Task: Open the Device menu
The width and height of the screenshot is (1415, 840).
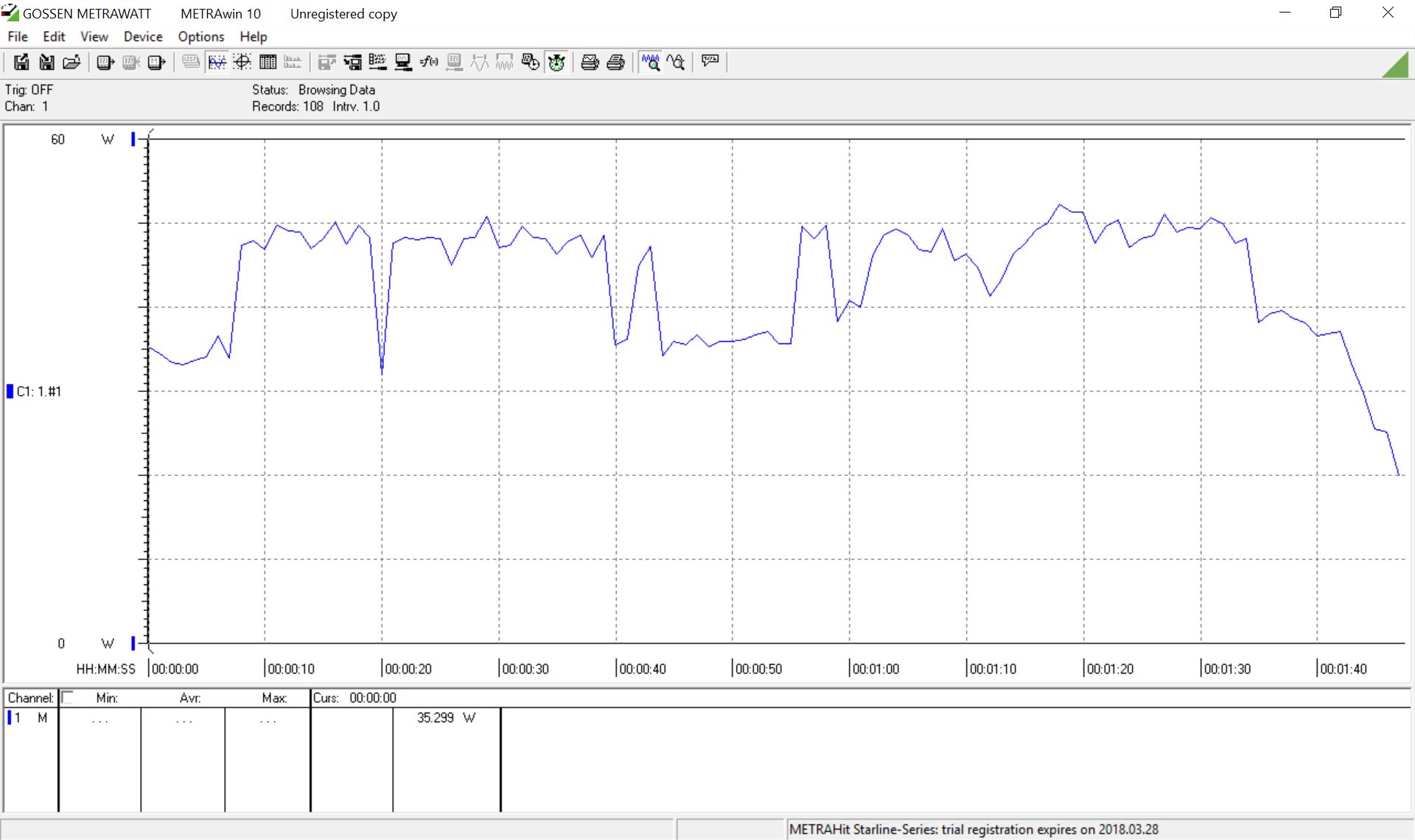Action: (143, 36)
